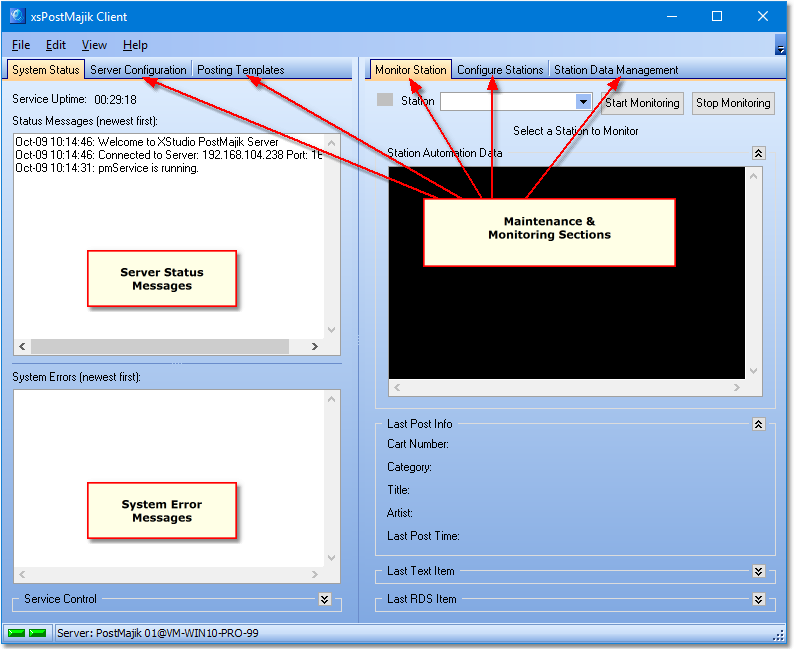
Task: Click the xsPostMajik app icon in title bar
Action: pos(17,16)
